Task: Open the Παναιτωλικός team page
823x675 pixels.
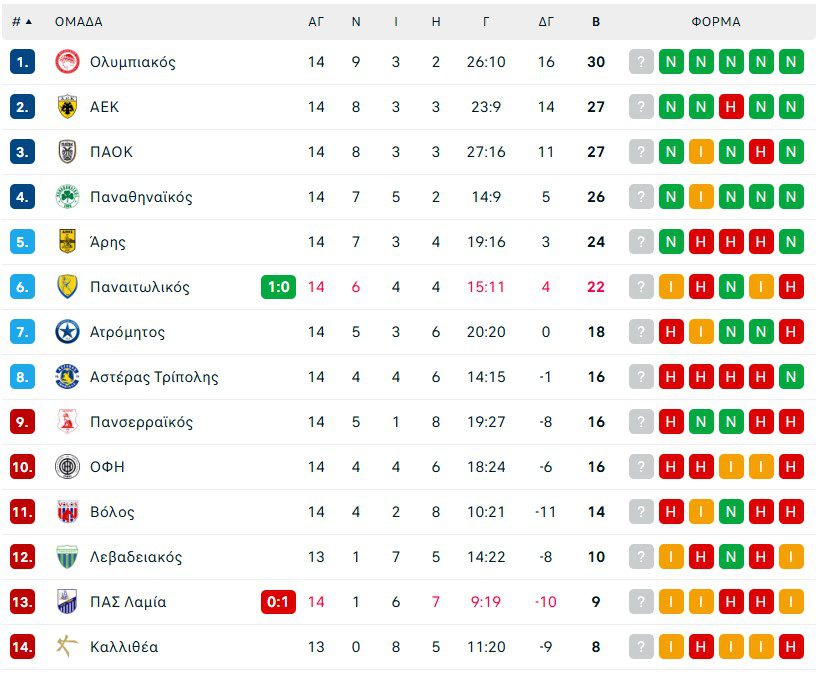Action: [139, 287]
